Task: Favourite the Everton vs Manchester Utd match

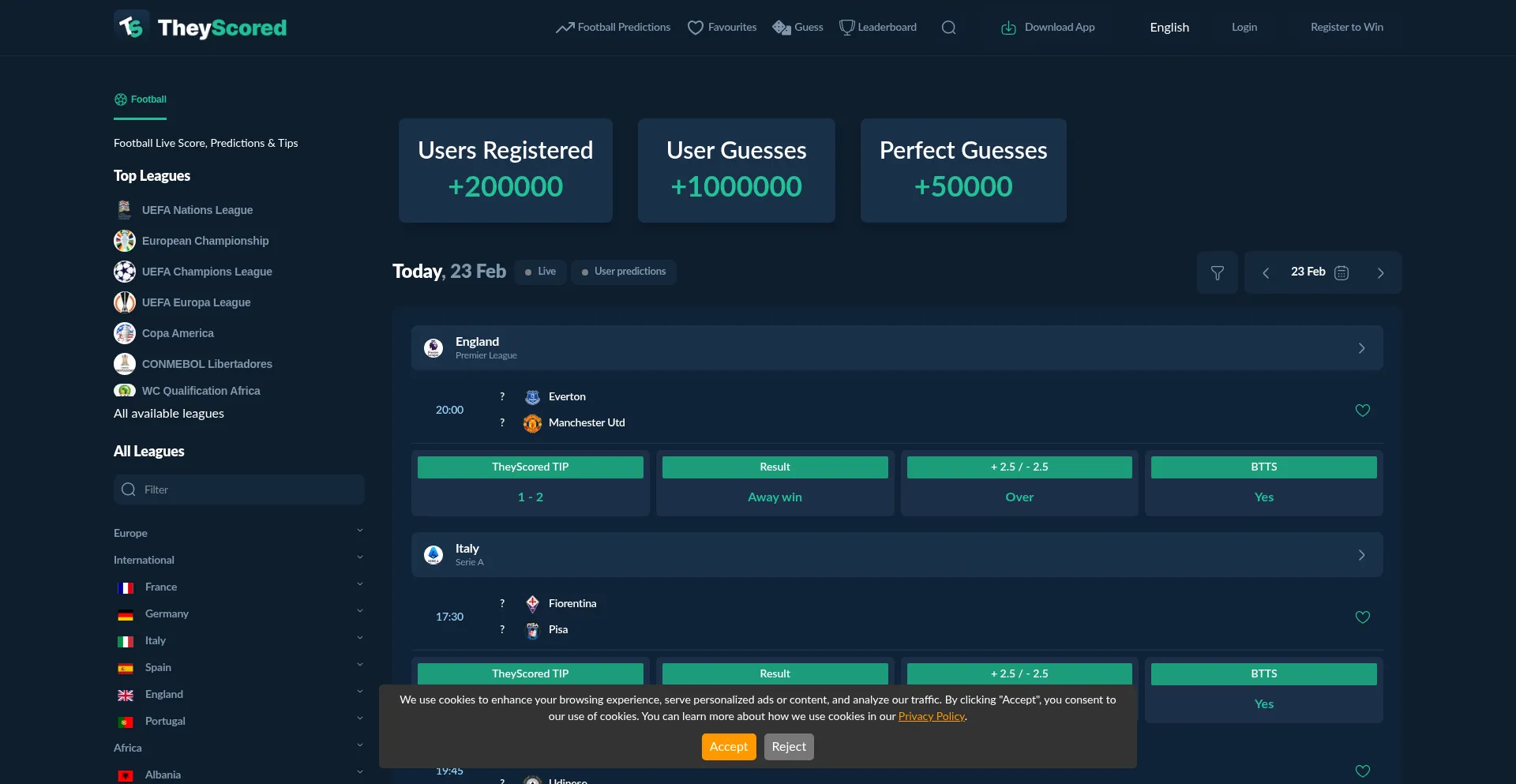Action: click(x=1363, y=411)
